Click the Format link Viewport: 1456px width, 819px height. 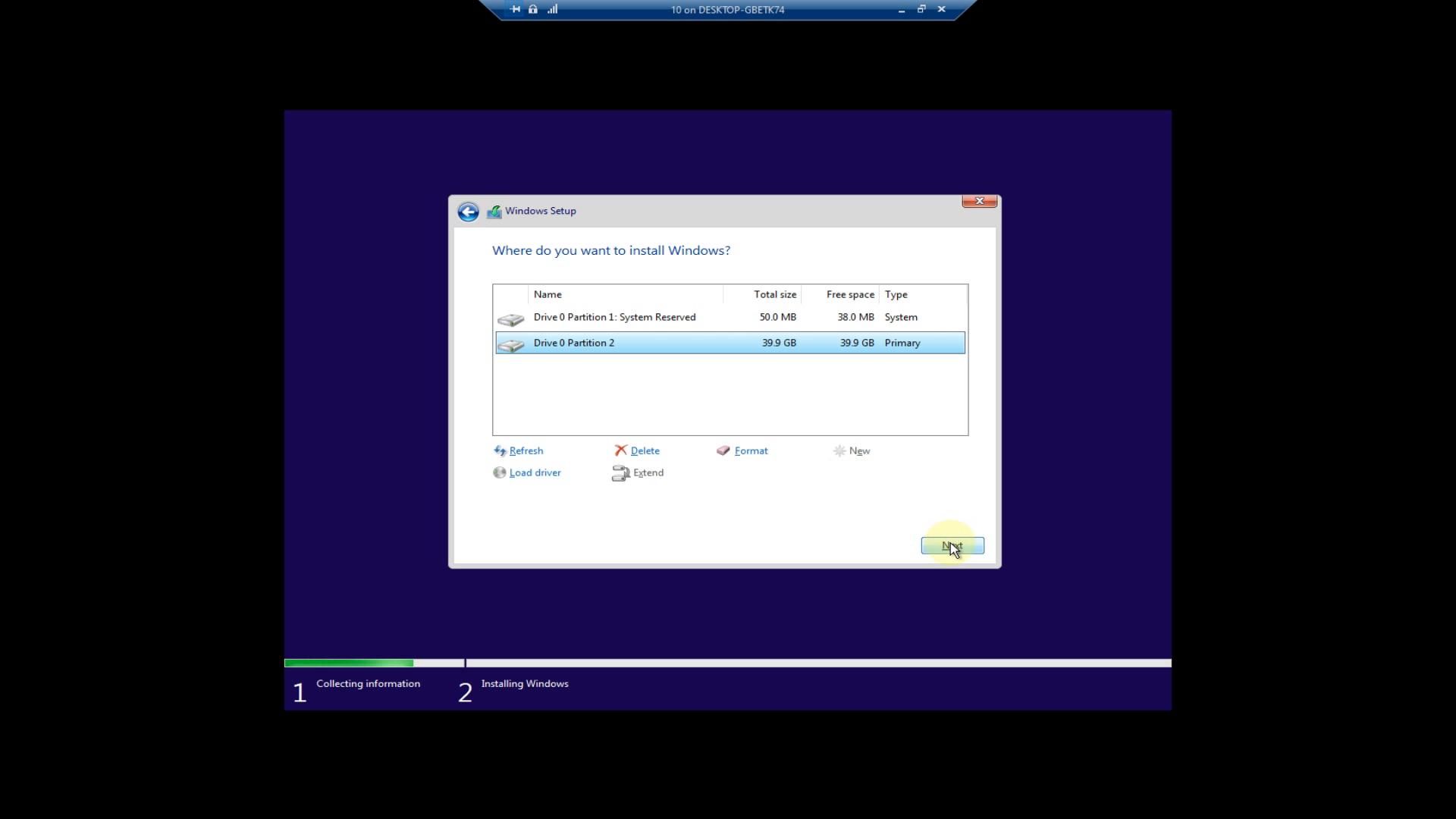752,450
